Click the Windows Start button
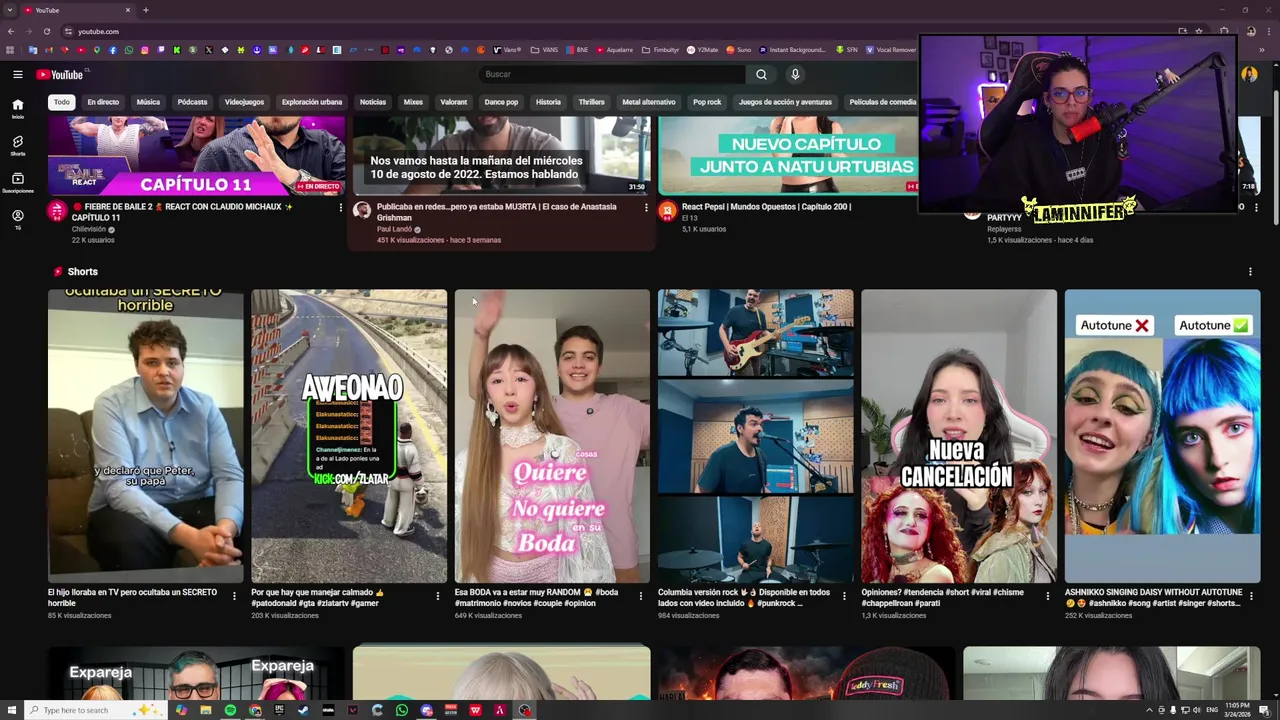This screenshot has width=1280, height=720. 12,710
